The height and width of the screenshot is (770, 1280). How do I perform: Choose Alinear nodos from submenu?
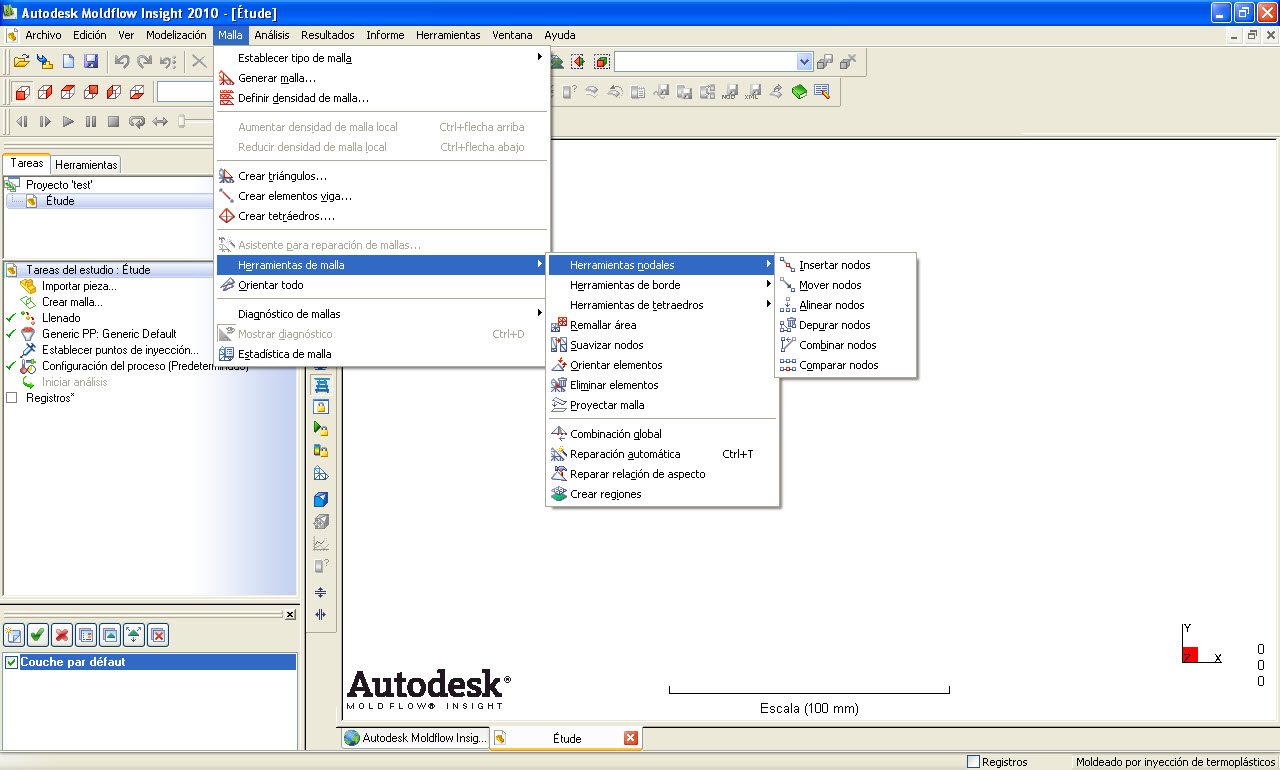click(846, 305)
